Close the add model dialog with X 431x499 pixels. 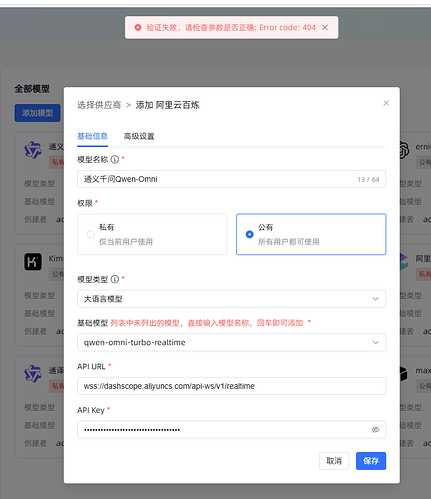pyautogui.click(x=386, y=103)
